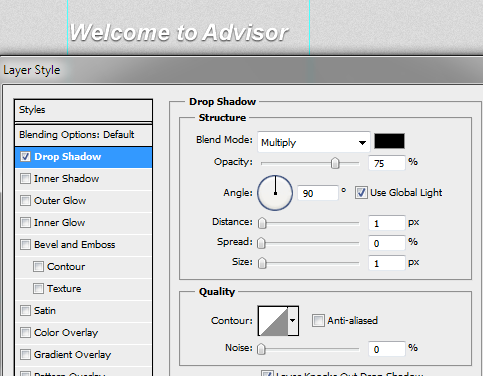Click the Distance value field
Image resolution: width=483 pixels, height=376 pixels.
click(387, 223)
